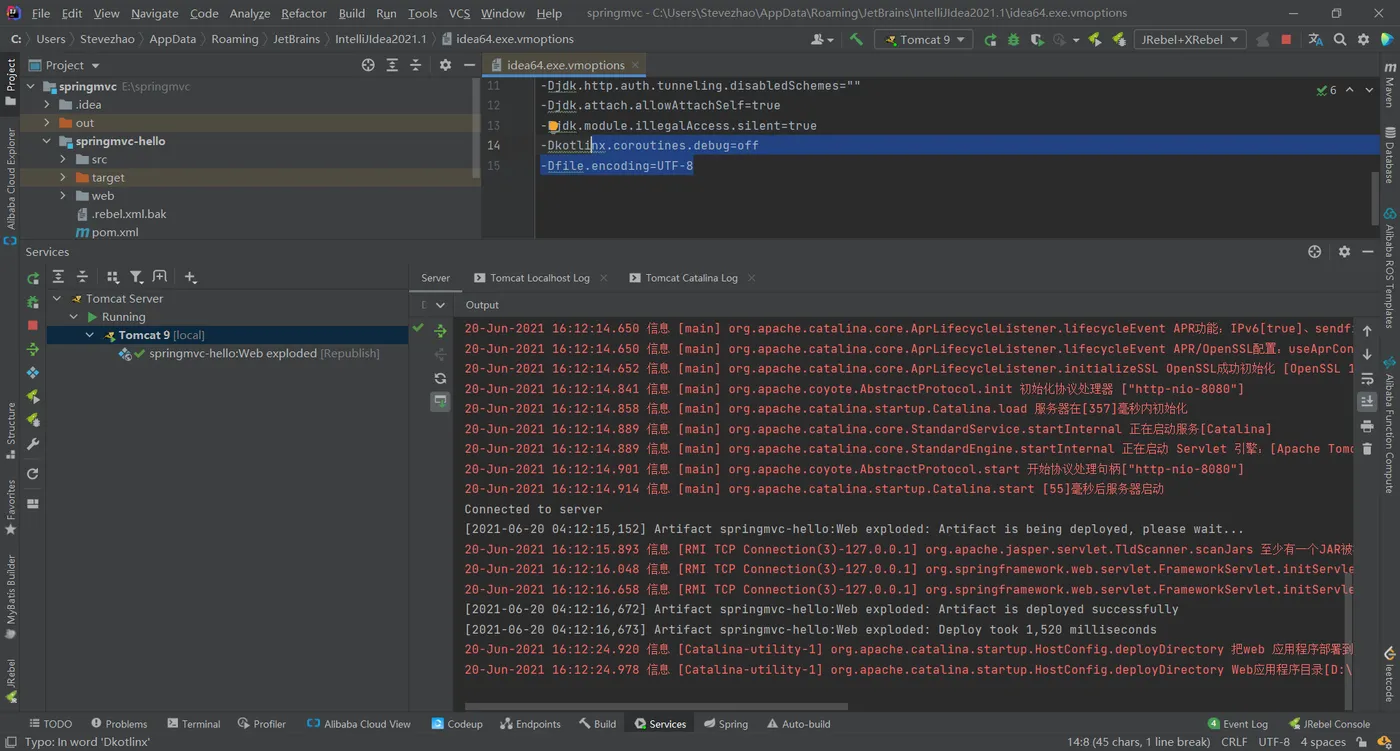The width and height of the screenshot is (1400, 751).
Task: Open Services panel settings gear
Action: [1344, 252]
